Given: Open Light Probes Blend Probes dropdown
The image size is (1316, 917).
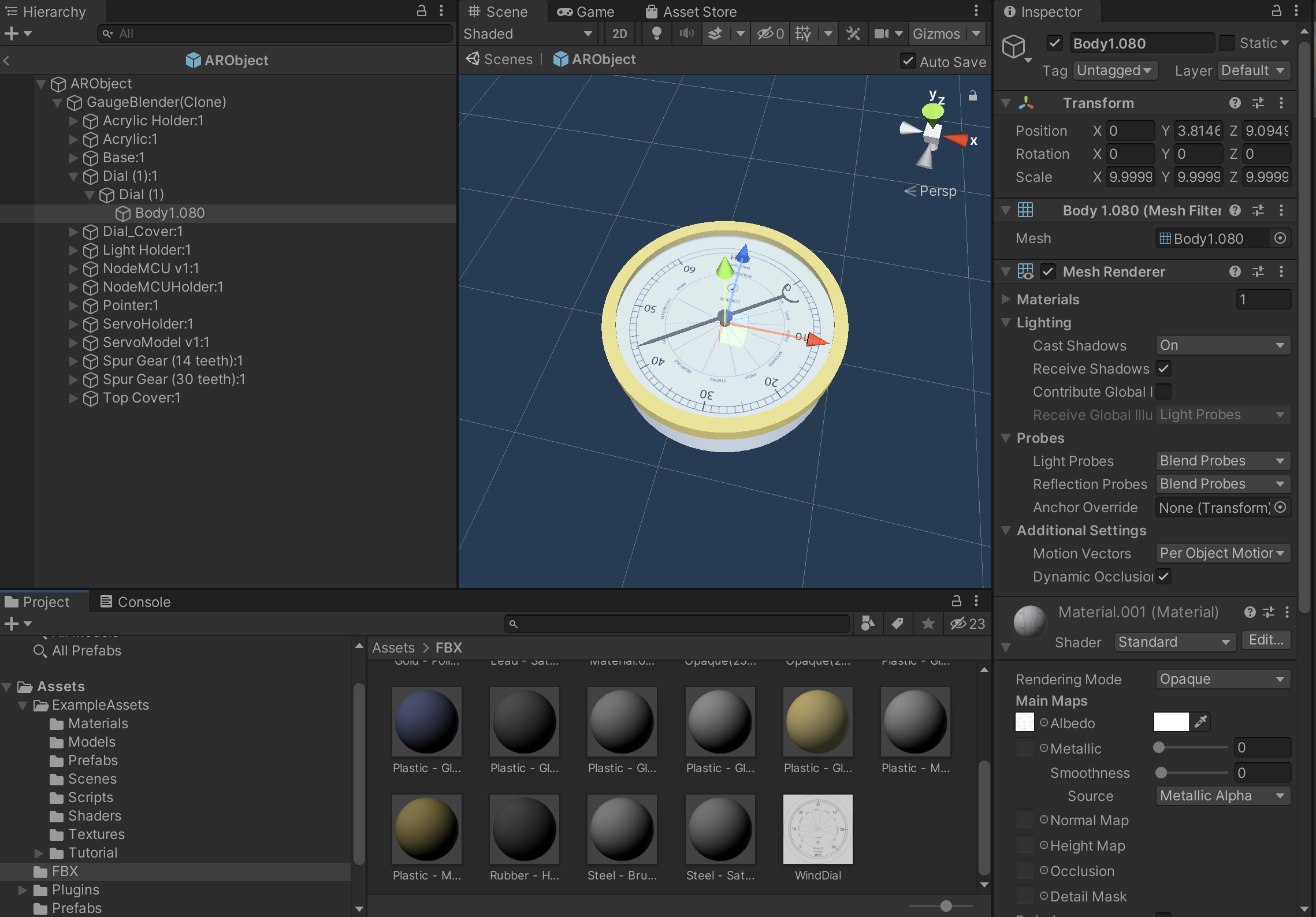Looking at the screenshot, I should pos(1223,461).
